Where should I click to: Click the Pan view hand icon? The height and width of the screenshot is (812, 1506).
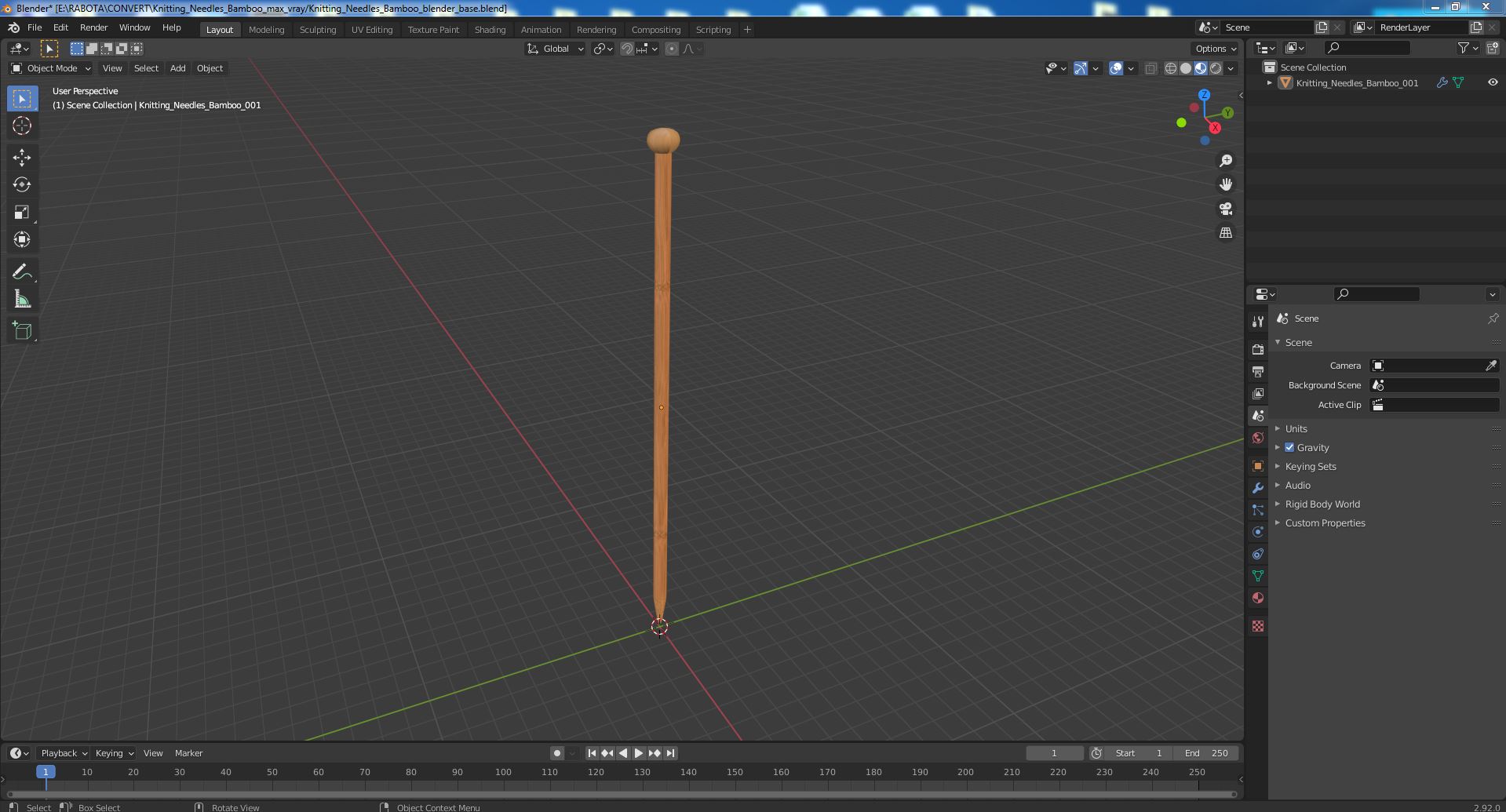pyautogui.click(x=1226, y=184)
